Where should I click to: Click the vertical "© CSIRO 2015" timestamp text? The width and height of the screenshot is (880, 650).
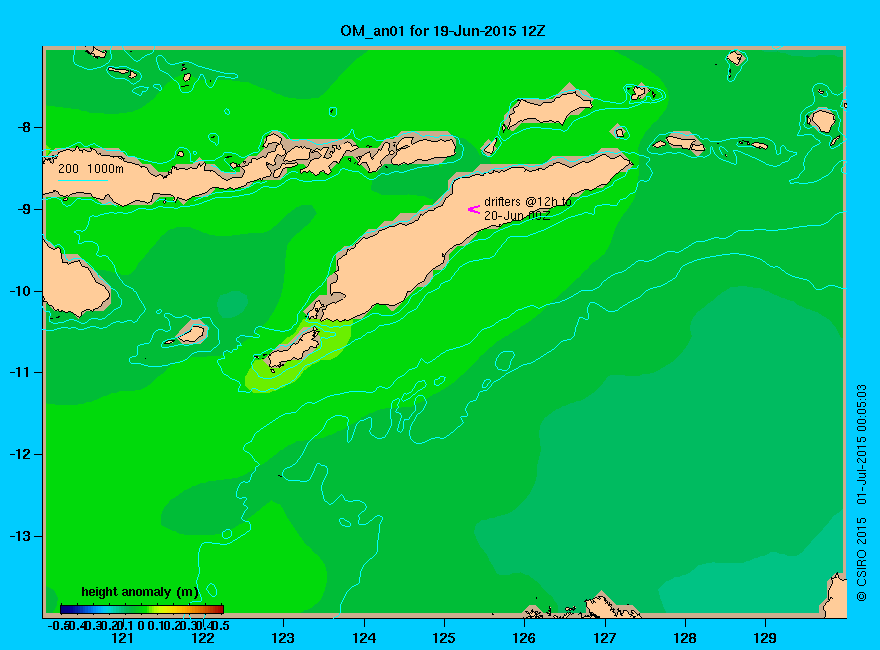coord(861,493)
